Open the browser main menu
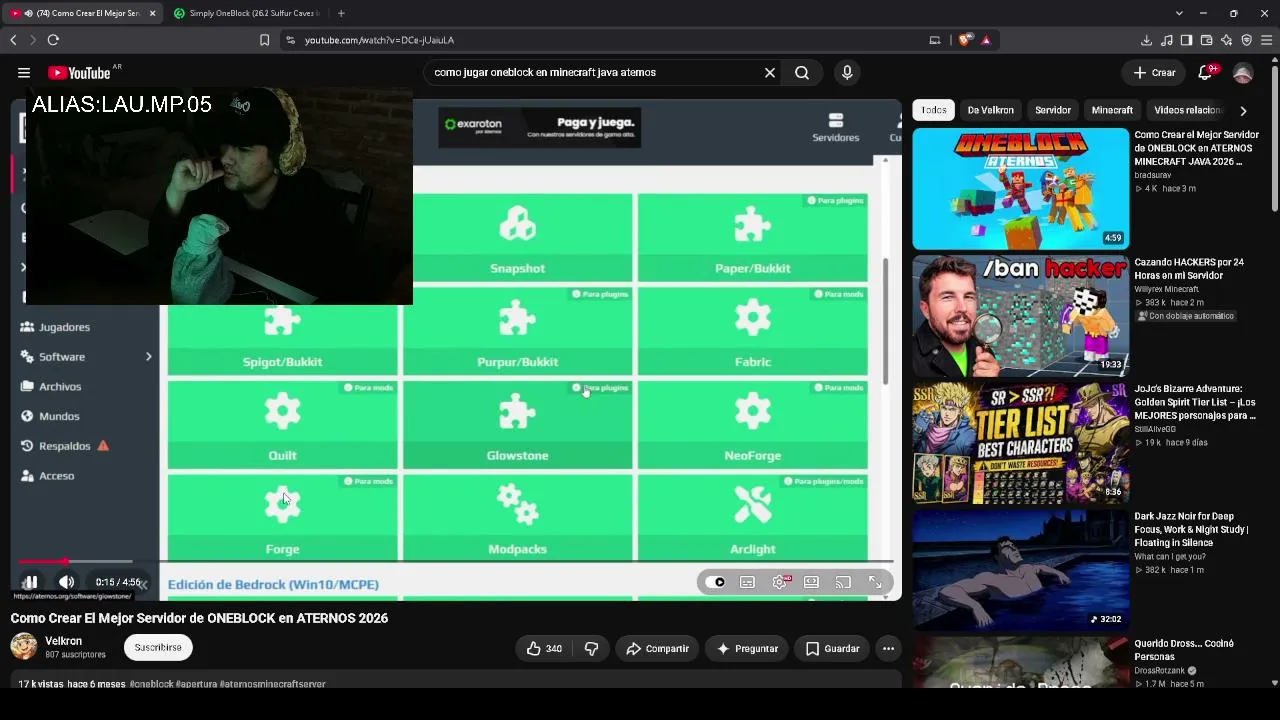This screenshot has height=720, width=1280. 1266,40
